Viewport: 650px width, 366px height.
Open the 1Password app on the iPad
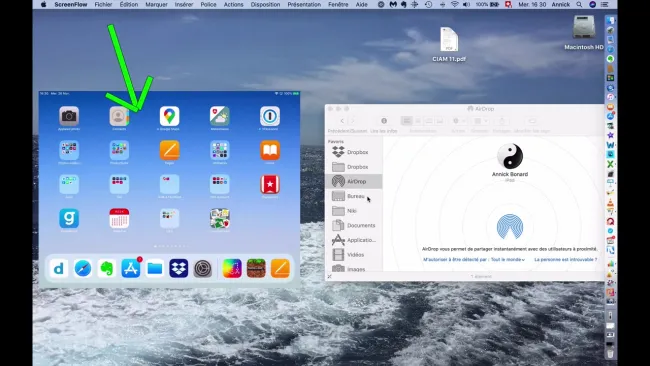[270, 116]
